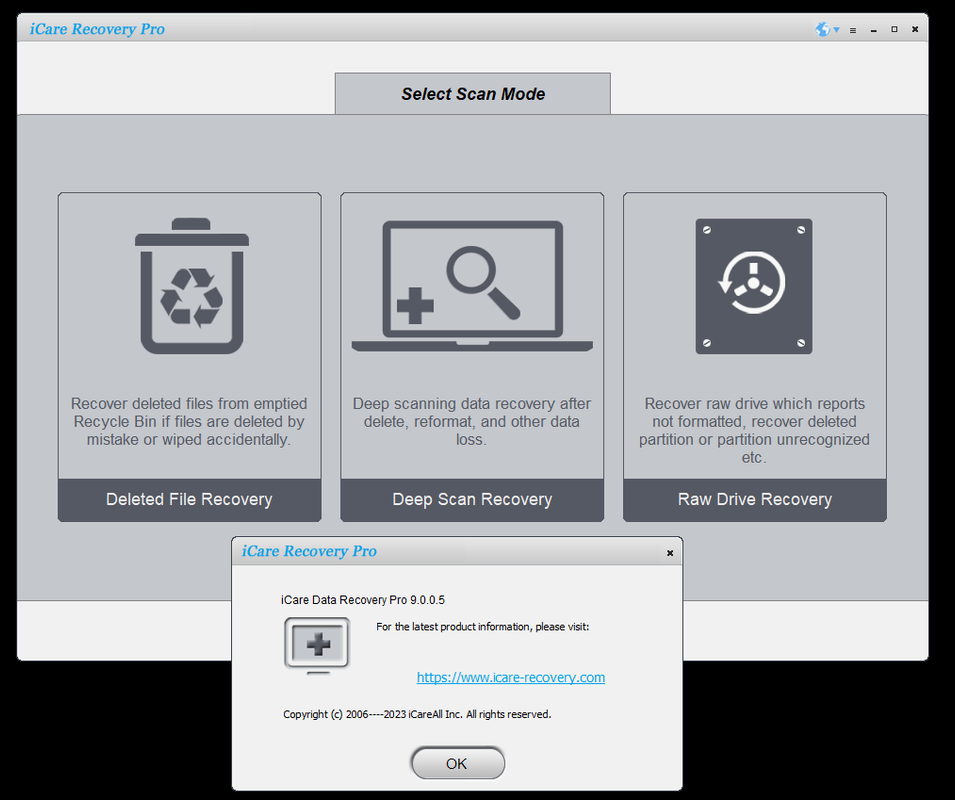Maximize the iCare Recovery Pro main window
Screen dimensions: 955x800
click(x=894, y=29)
